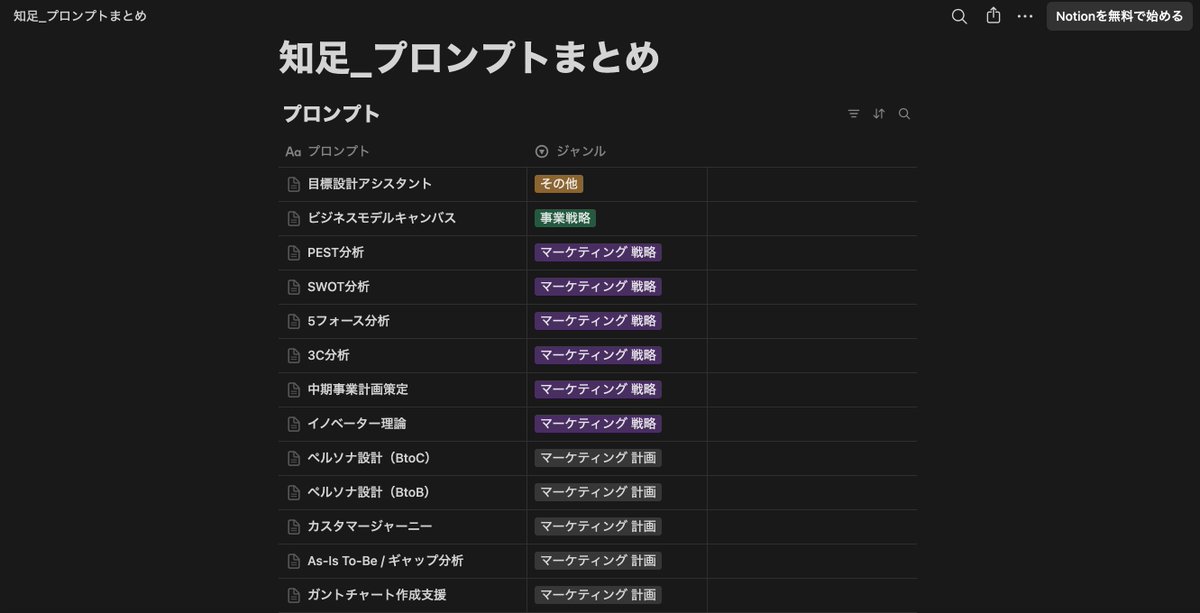Open the more options menu via the ellipsis
1200x613 pixels.
[x=1024, y=16]
